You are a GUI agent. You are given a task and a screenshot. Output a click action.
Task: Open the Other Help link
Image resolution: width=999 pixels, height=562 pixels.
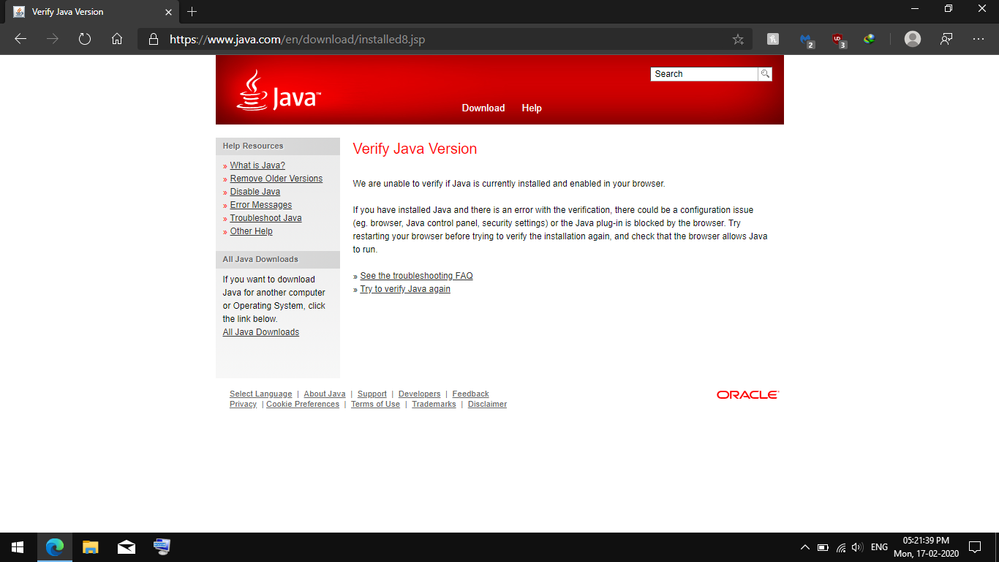(x=251, y=231)
